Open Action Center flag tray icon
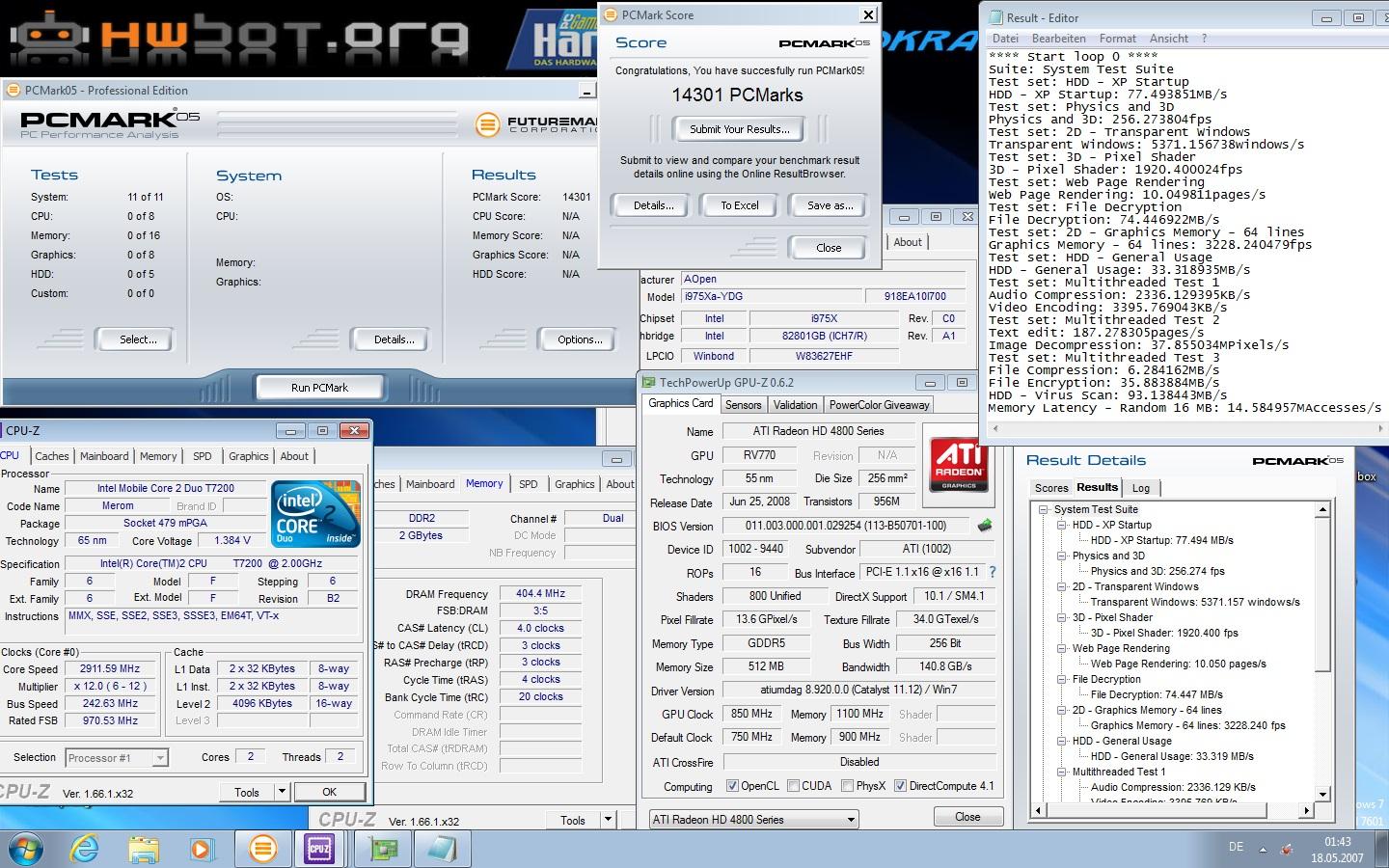 click(x=1287, y=849)
